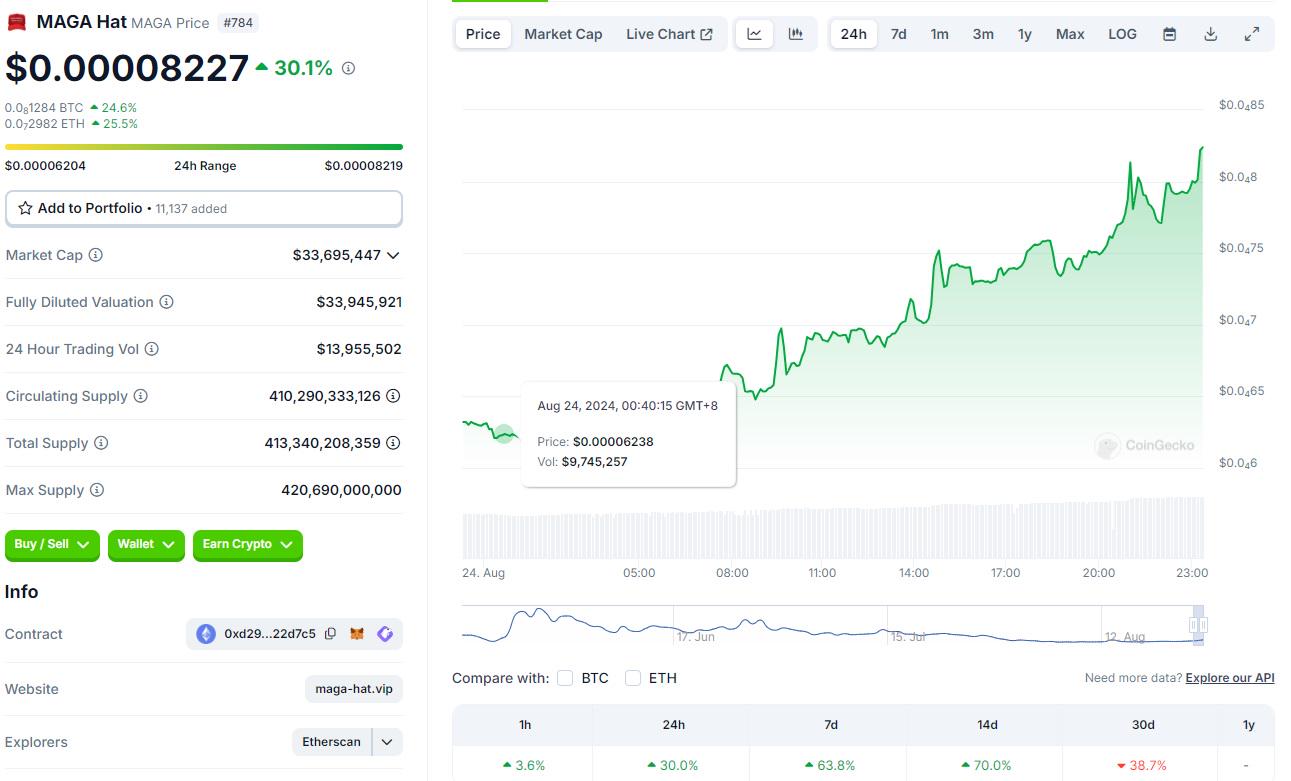This screenshot has width=1291, height=781.
Task: Enable BTC comparison checkbox
Action: pyautogui.click(x=565, y=678)
